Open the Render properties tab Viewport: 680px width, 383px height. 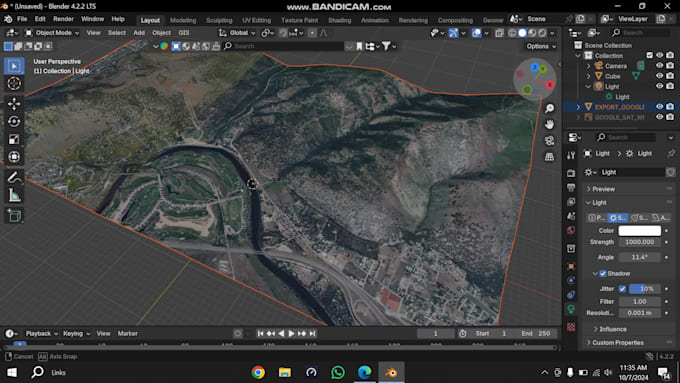571,173
